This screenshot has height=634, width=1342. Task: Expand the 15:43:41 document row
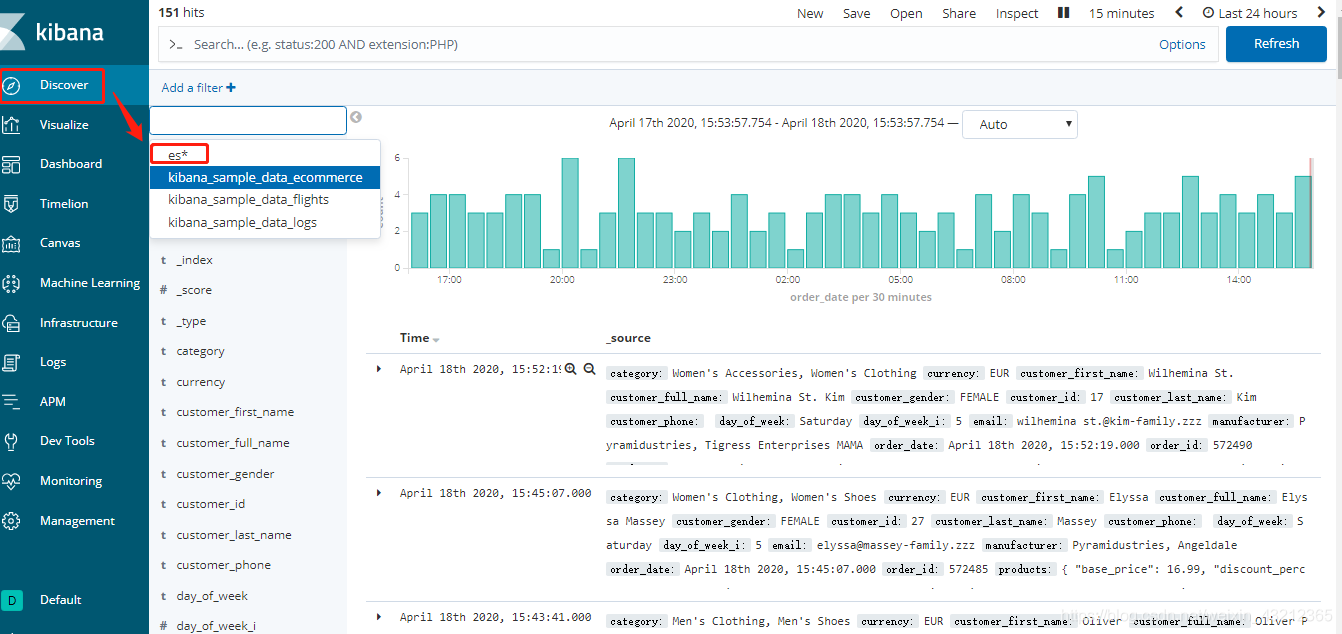379,617
